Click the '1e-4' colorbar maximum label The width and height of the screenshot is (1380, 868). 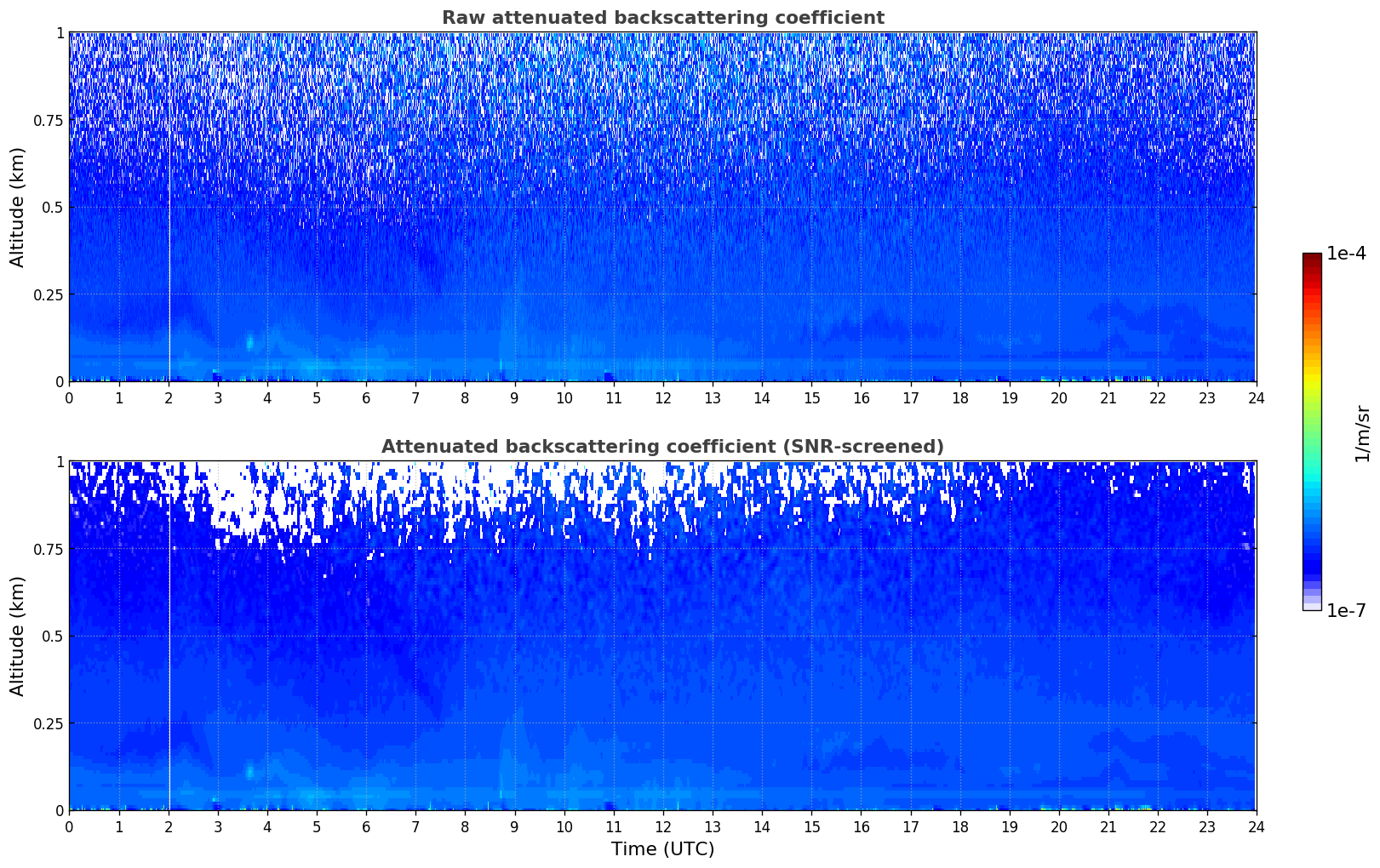(x=1346, y=254)
